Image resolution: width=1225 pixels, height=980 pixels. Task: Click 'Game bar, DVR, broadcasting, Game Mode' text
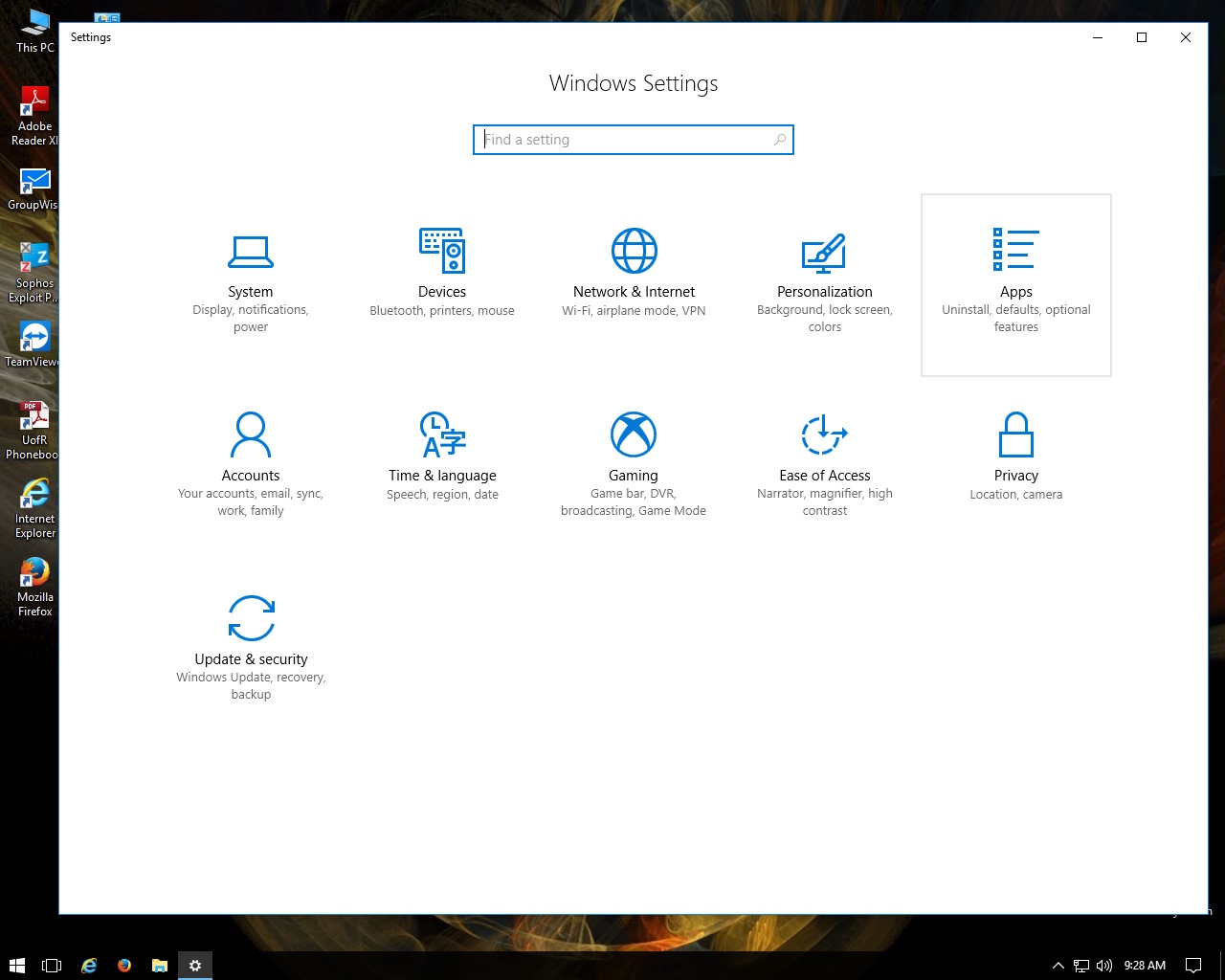point(634,502)
